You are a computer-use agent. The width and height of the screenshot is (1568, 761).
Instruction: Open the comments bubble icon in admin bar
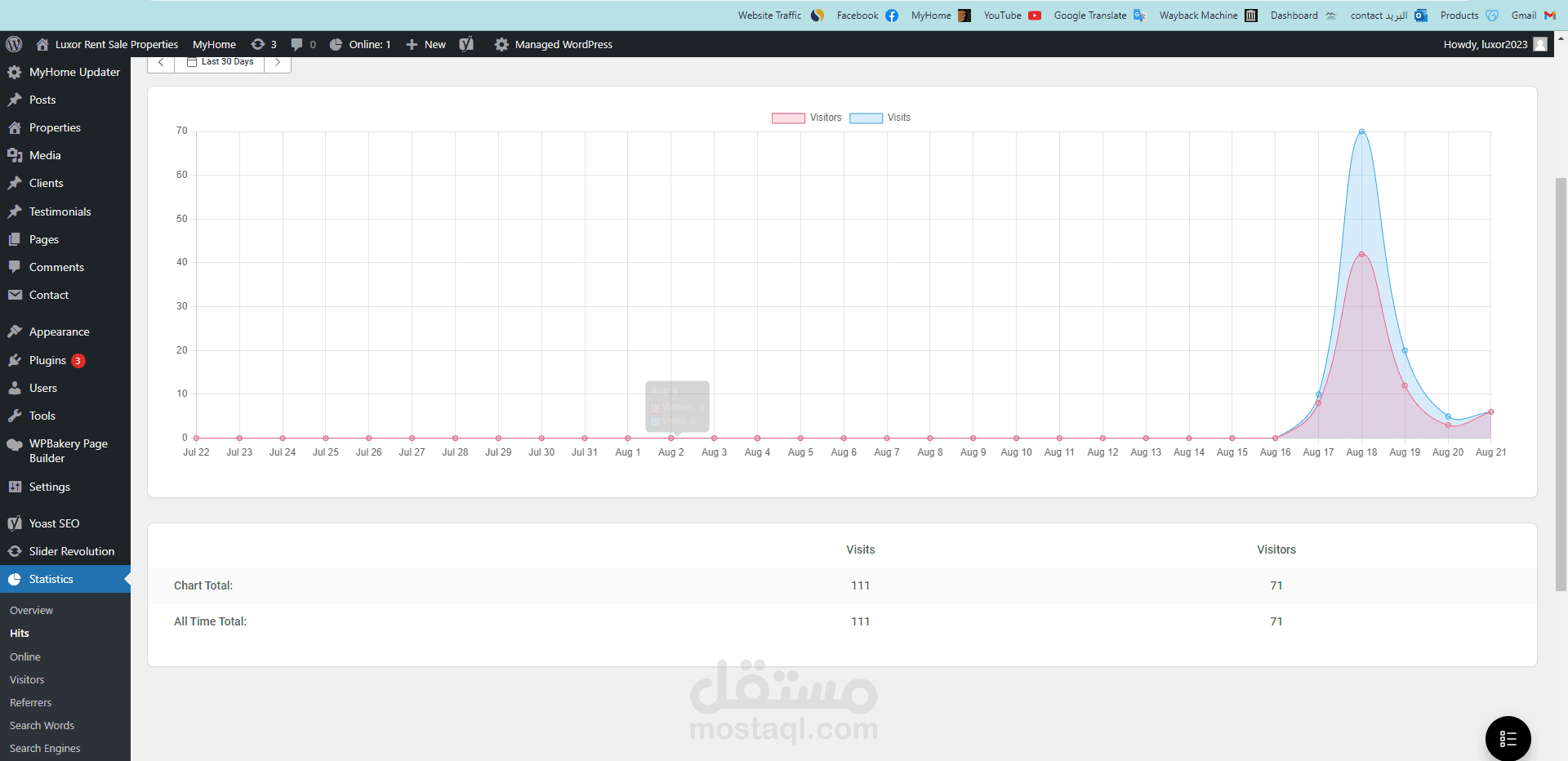[296, 44]
